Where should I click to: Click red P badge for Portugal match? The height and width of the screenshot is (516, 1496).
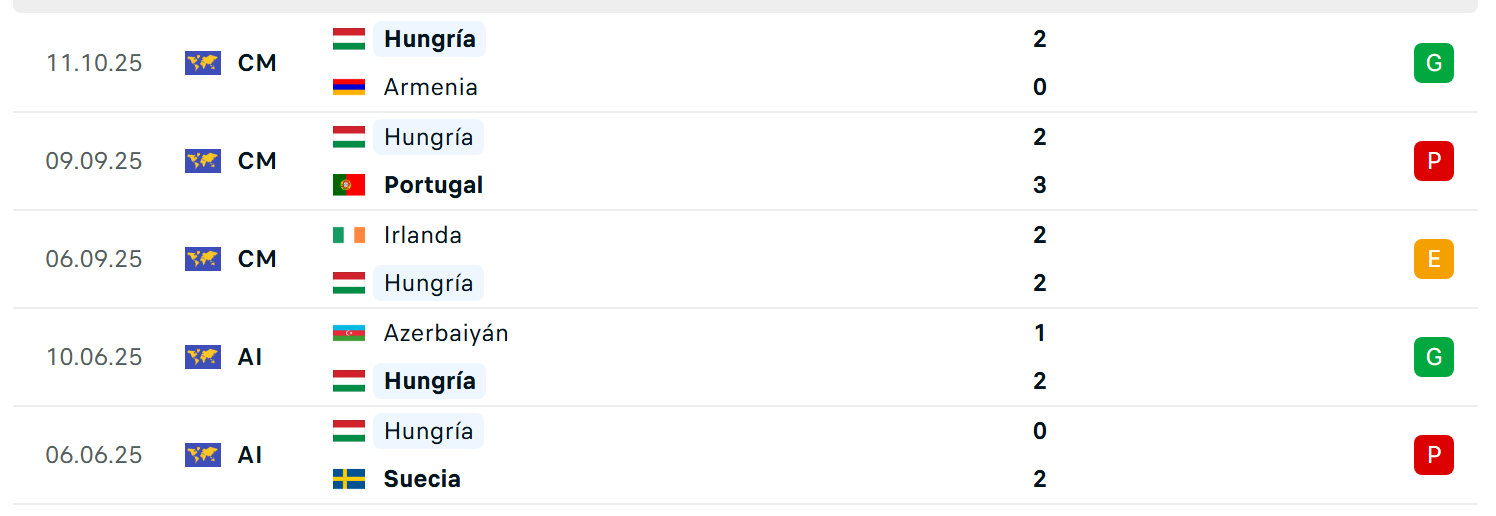(1433, 161)
